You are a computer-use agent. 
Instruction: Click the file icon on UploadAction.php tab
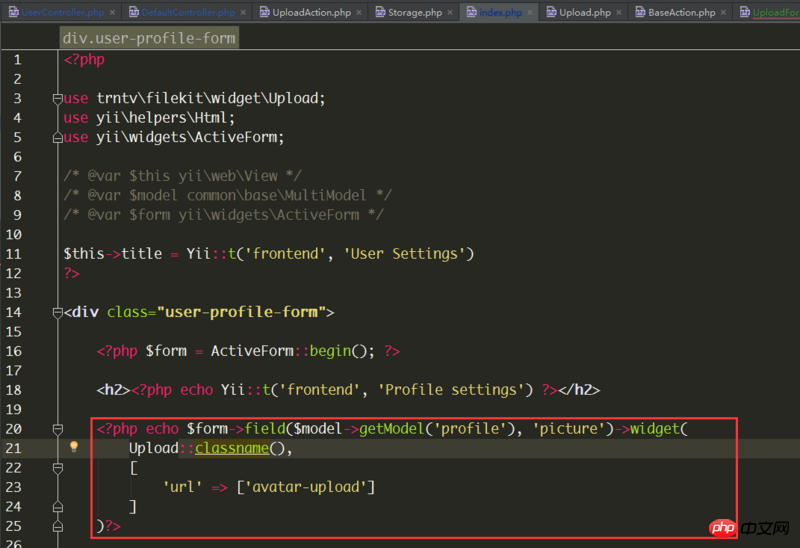264,12
